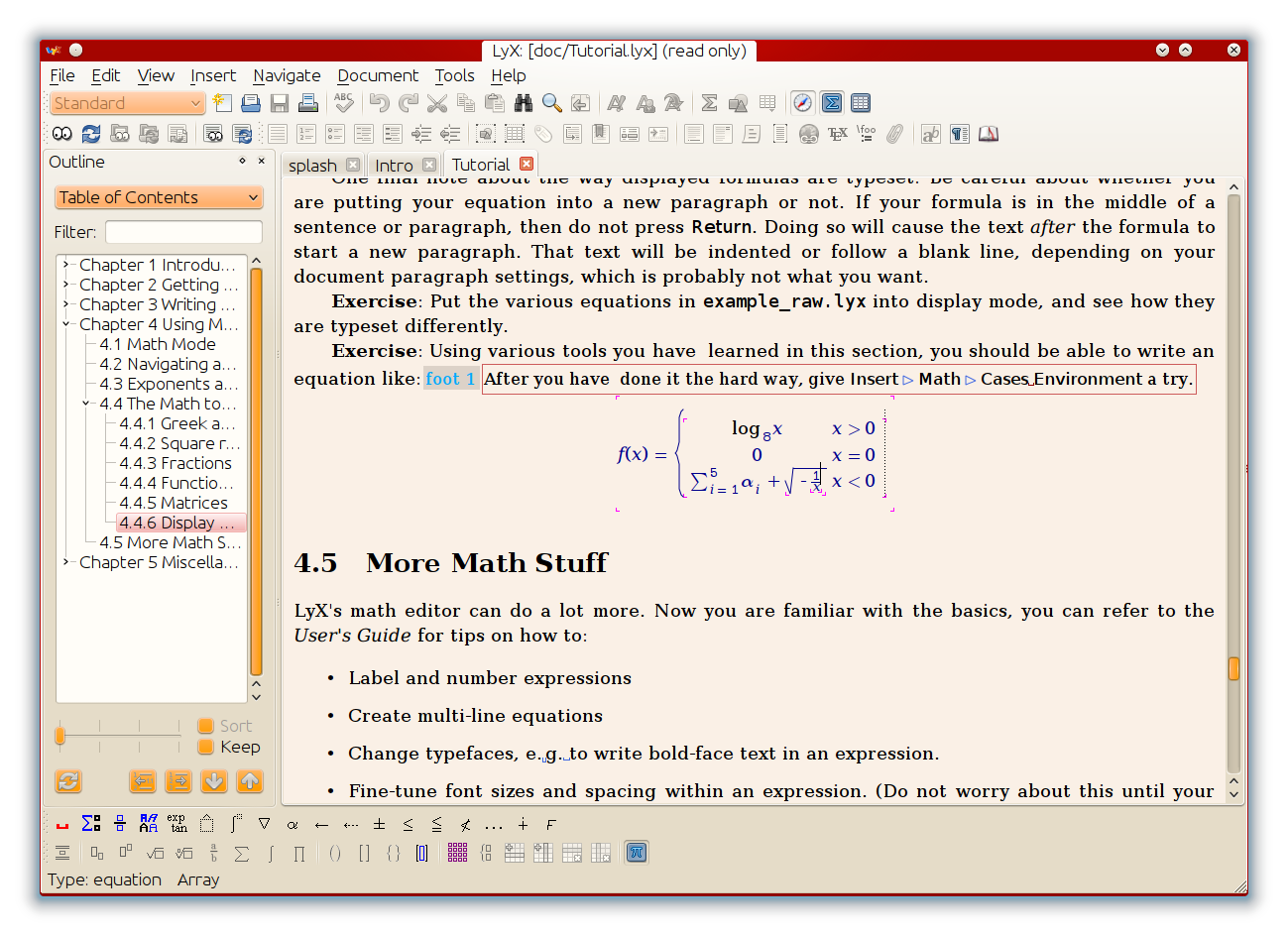Insert a matrix using the purple grid icon
The width and height of the screenshot is (1288, 936).
tap(457, 853)
